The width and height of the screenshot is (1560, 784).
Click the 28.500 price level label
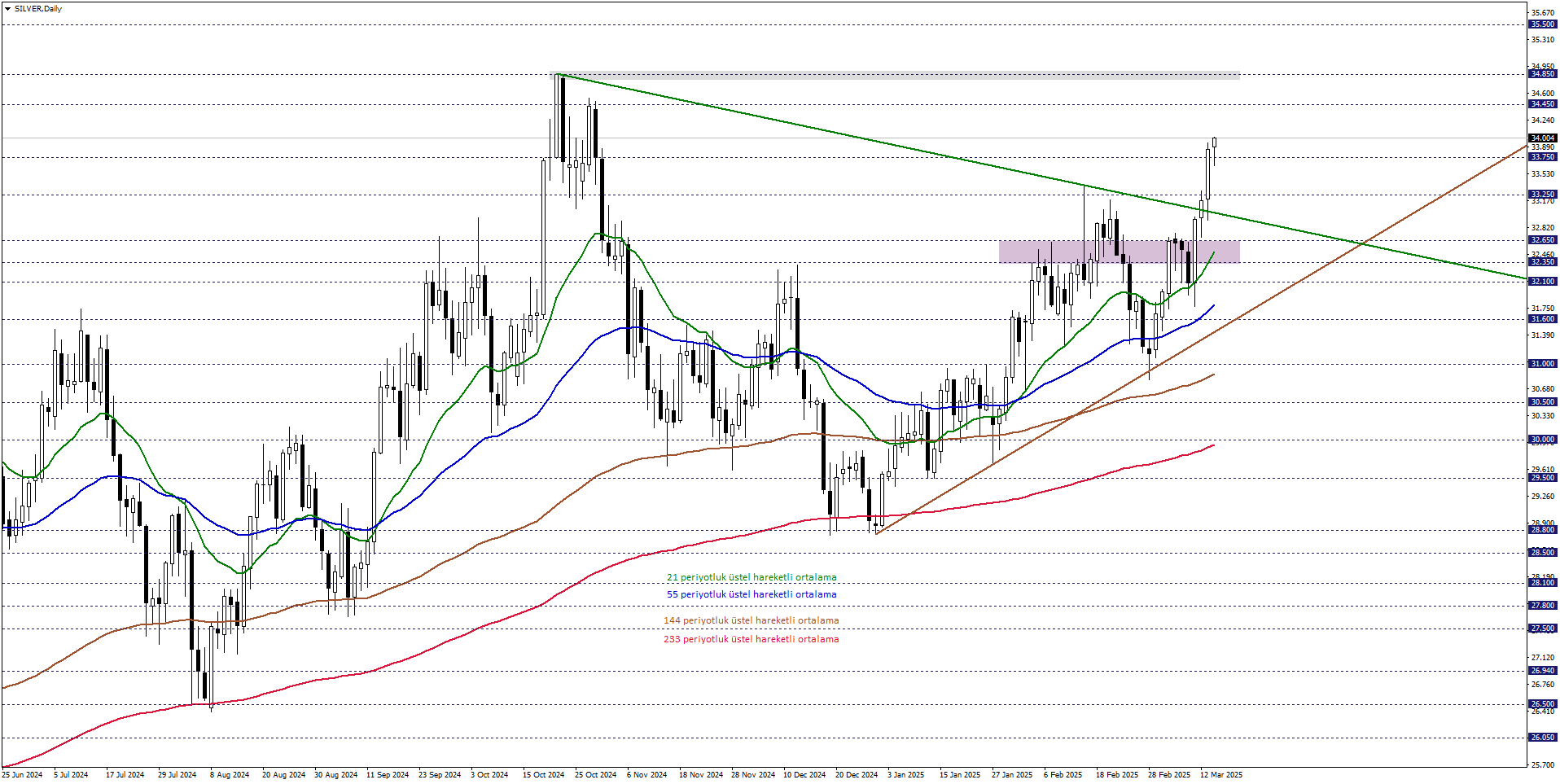1543,553
